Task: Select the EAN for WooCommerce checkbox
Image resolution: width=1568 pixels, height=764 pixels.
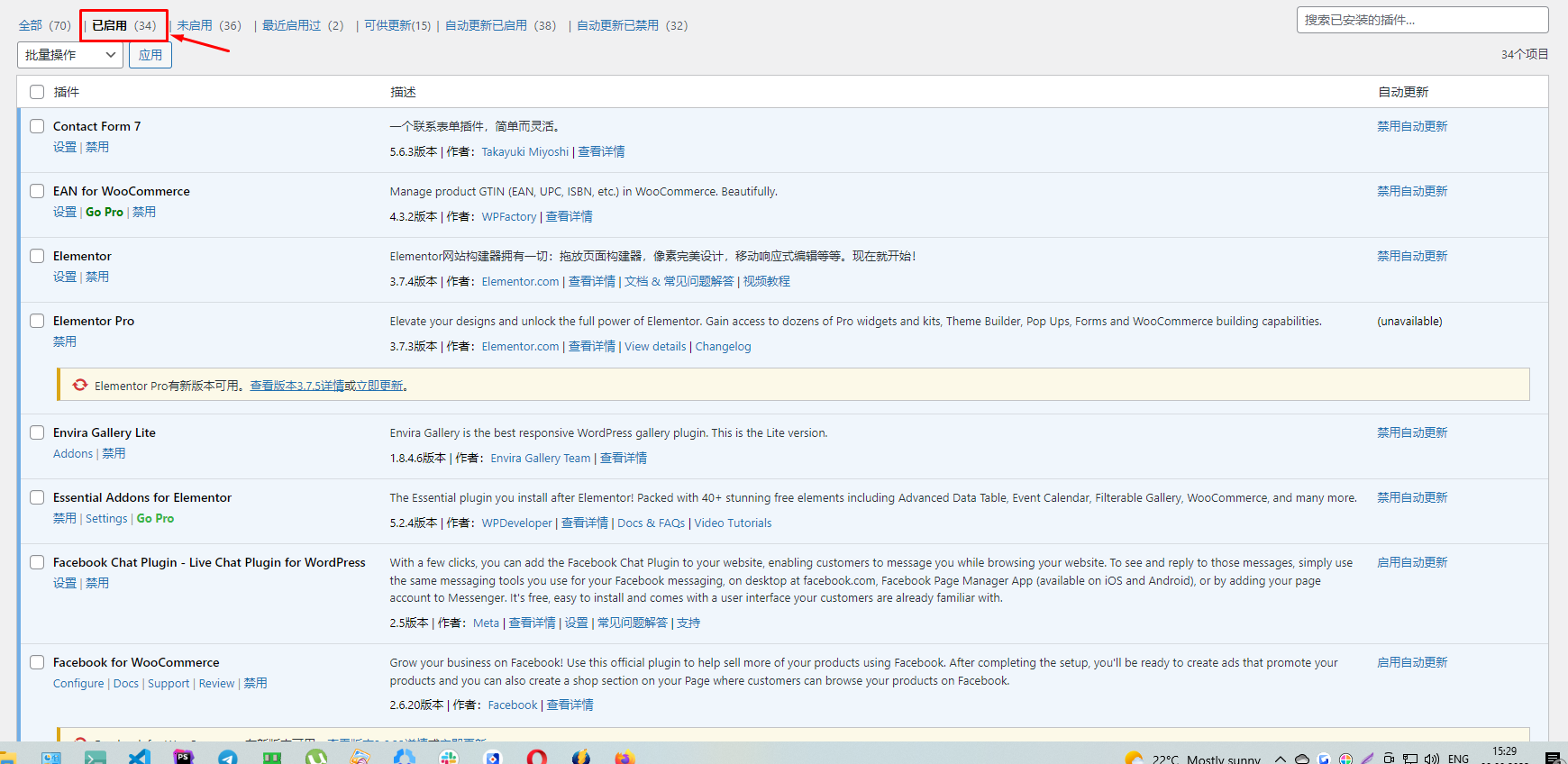Action: [37, 191]
